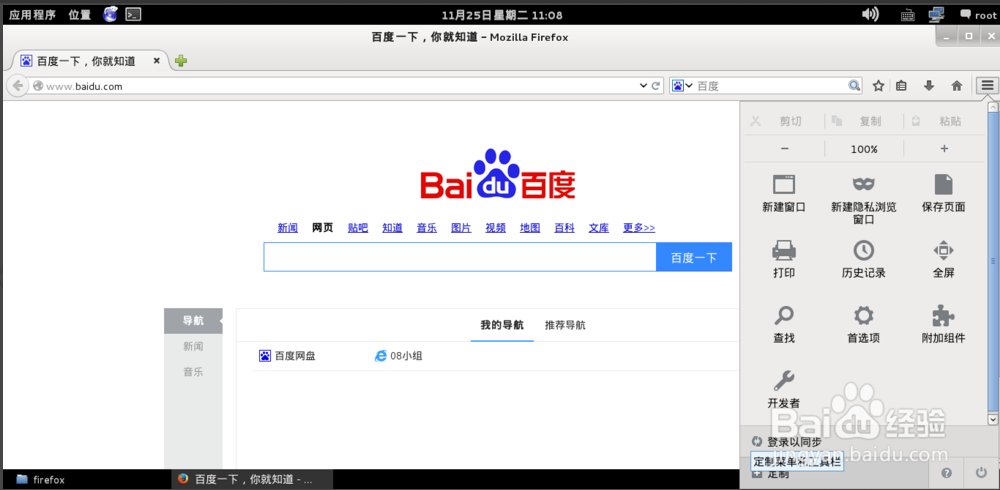The image size is (1000, 490).
Task: Open Preferences (首选项) gear icon
Action: (x=864, y=315)
